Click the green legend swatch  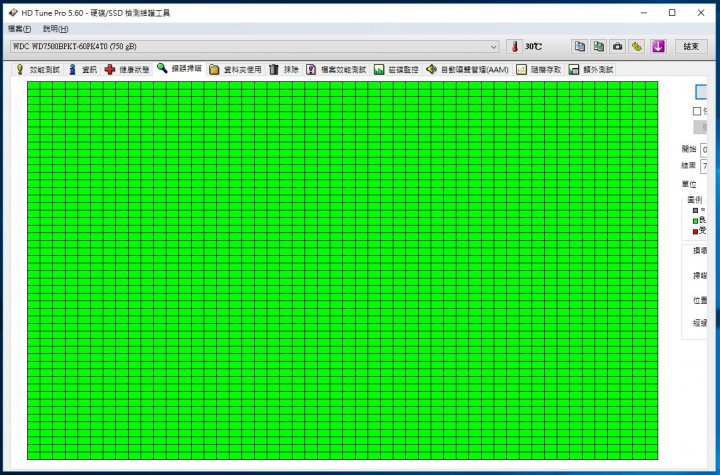[695, 221]
